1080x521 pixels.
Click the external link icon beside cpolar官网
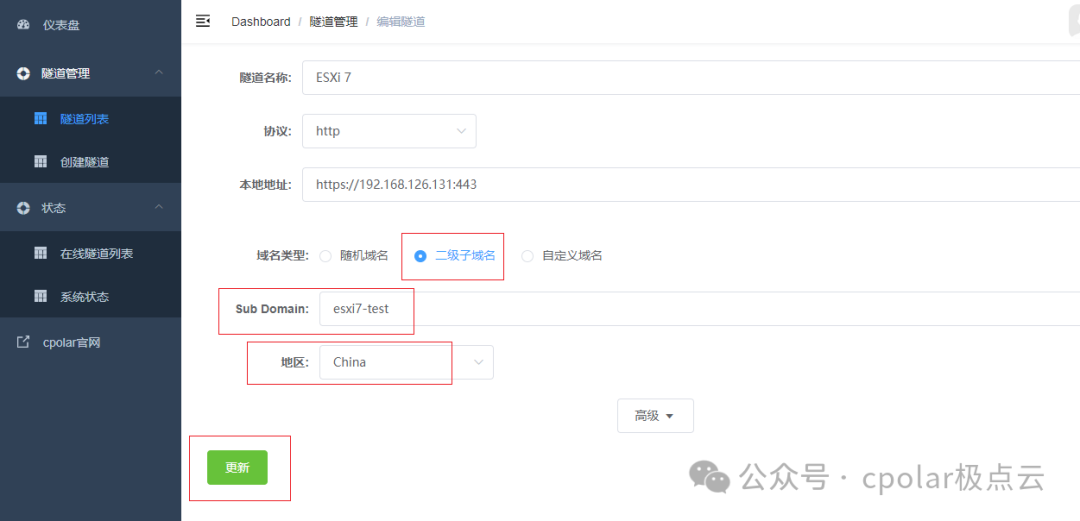pyautogui.click(x=23, y=342)
